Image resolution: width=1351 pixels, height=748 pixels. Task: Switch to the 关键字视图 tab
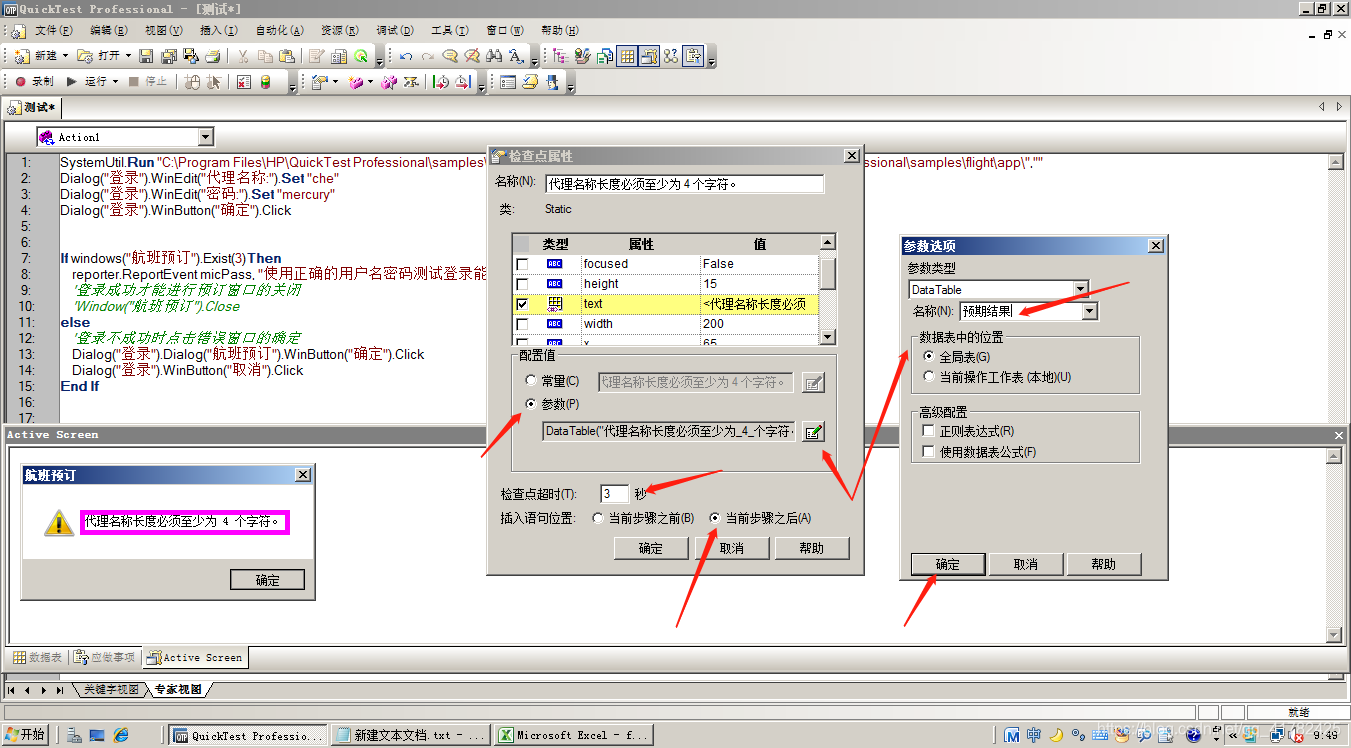[x=111, y=690]
